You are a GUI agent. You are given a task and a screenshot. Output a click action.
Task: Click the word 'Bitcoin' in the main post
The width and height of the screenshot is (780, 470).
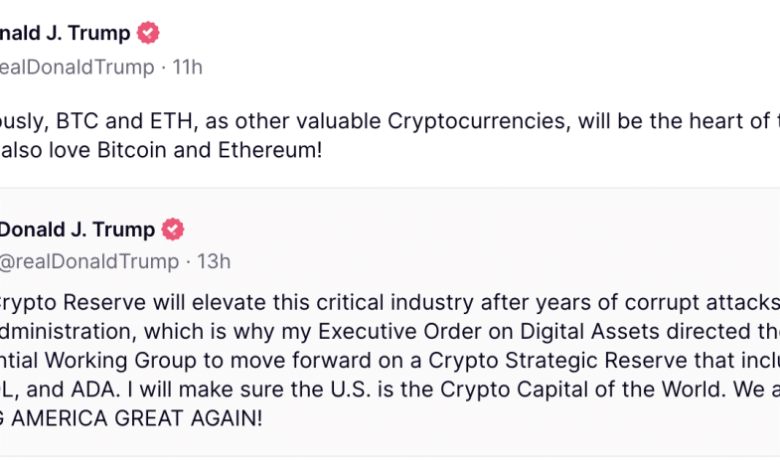tap(132, 150)
